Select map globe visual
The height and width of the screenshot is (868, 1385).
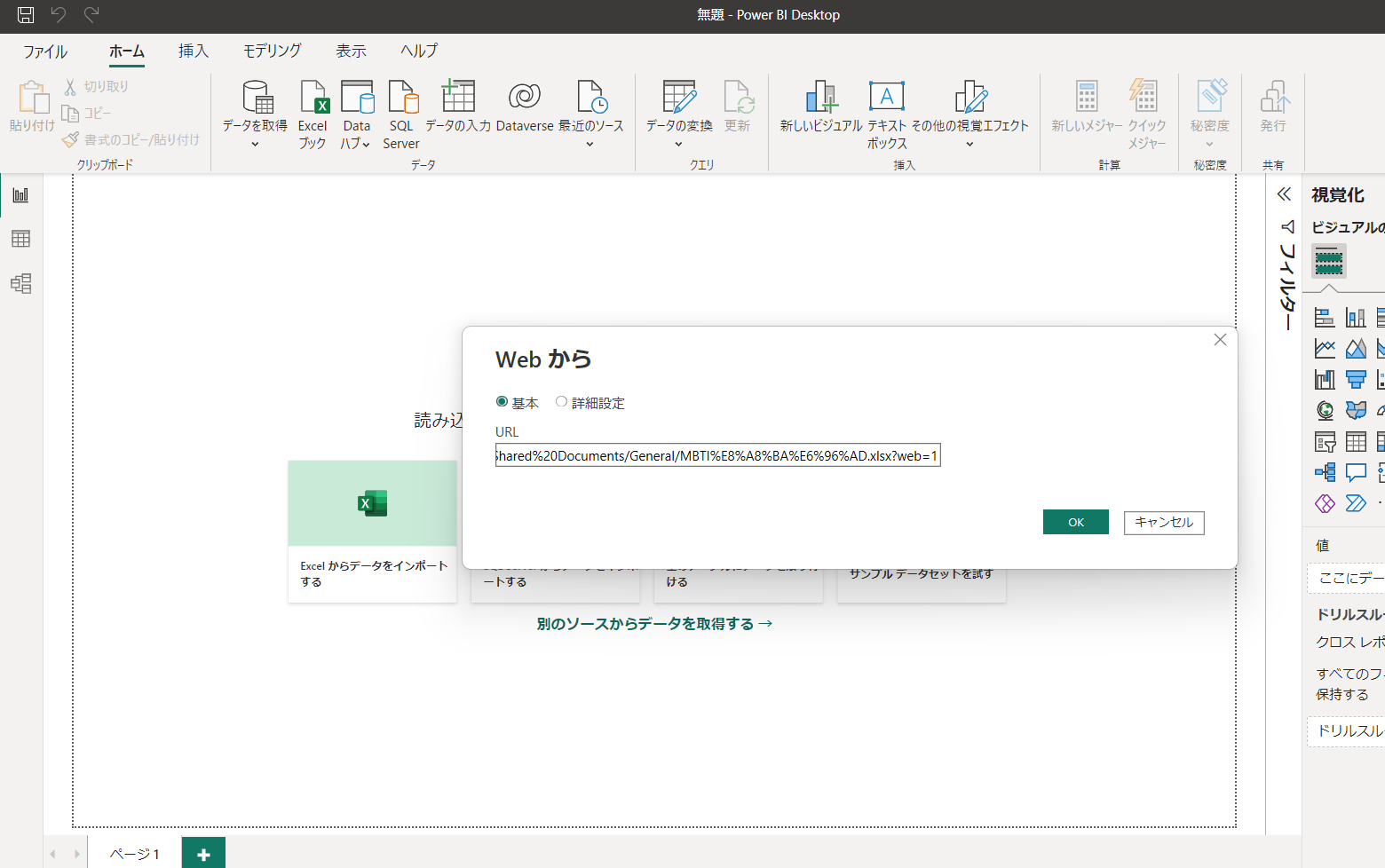pos(1325,410)
